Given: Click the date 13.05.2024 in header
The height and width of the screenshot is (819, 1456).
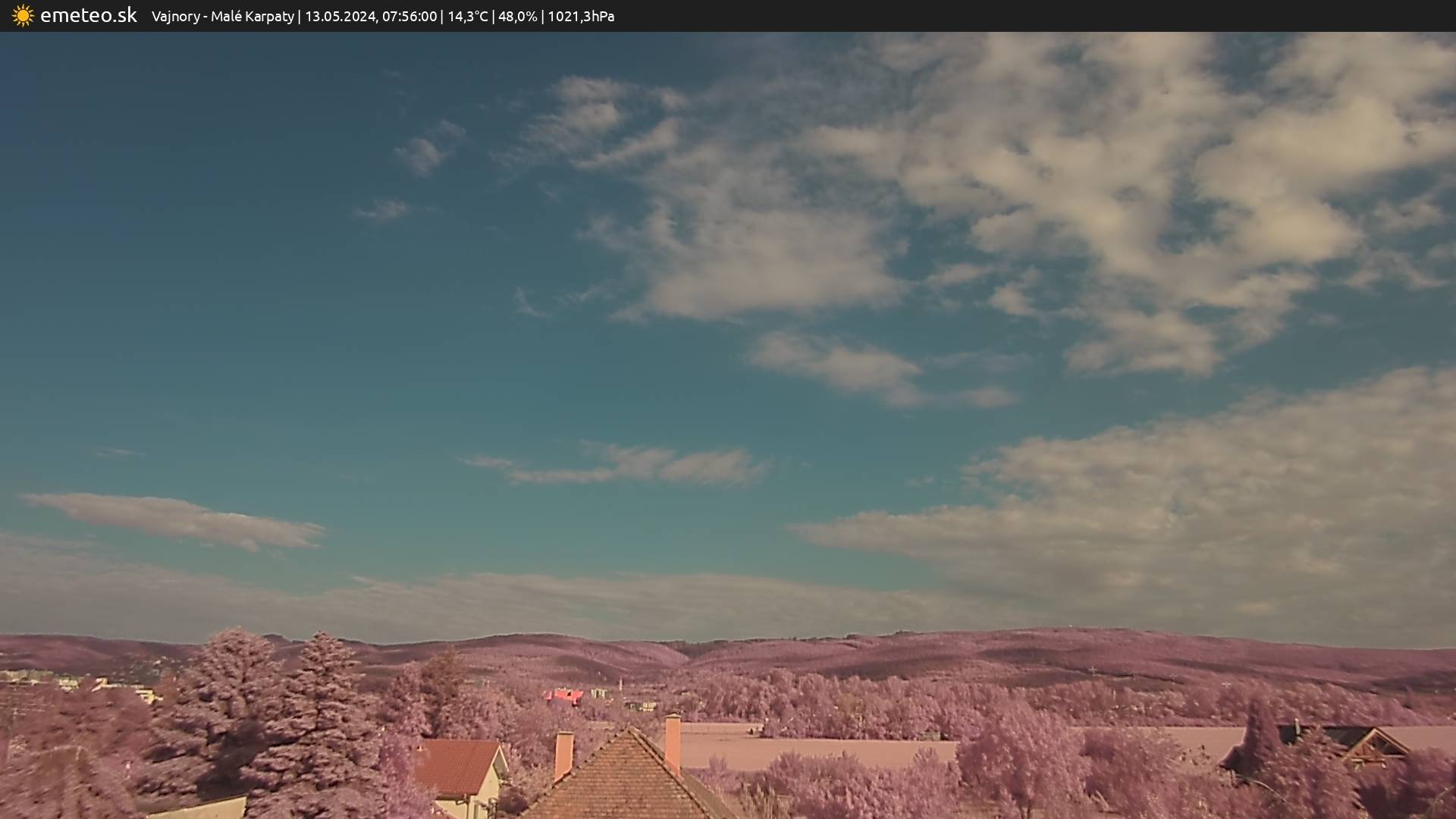Looking at the screenshot, I should 340,17.
